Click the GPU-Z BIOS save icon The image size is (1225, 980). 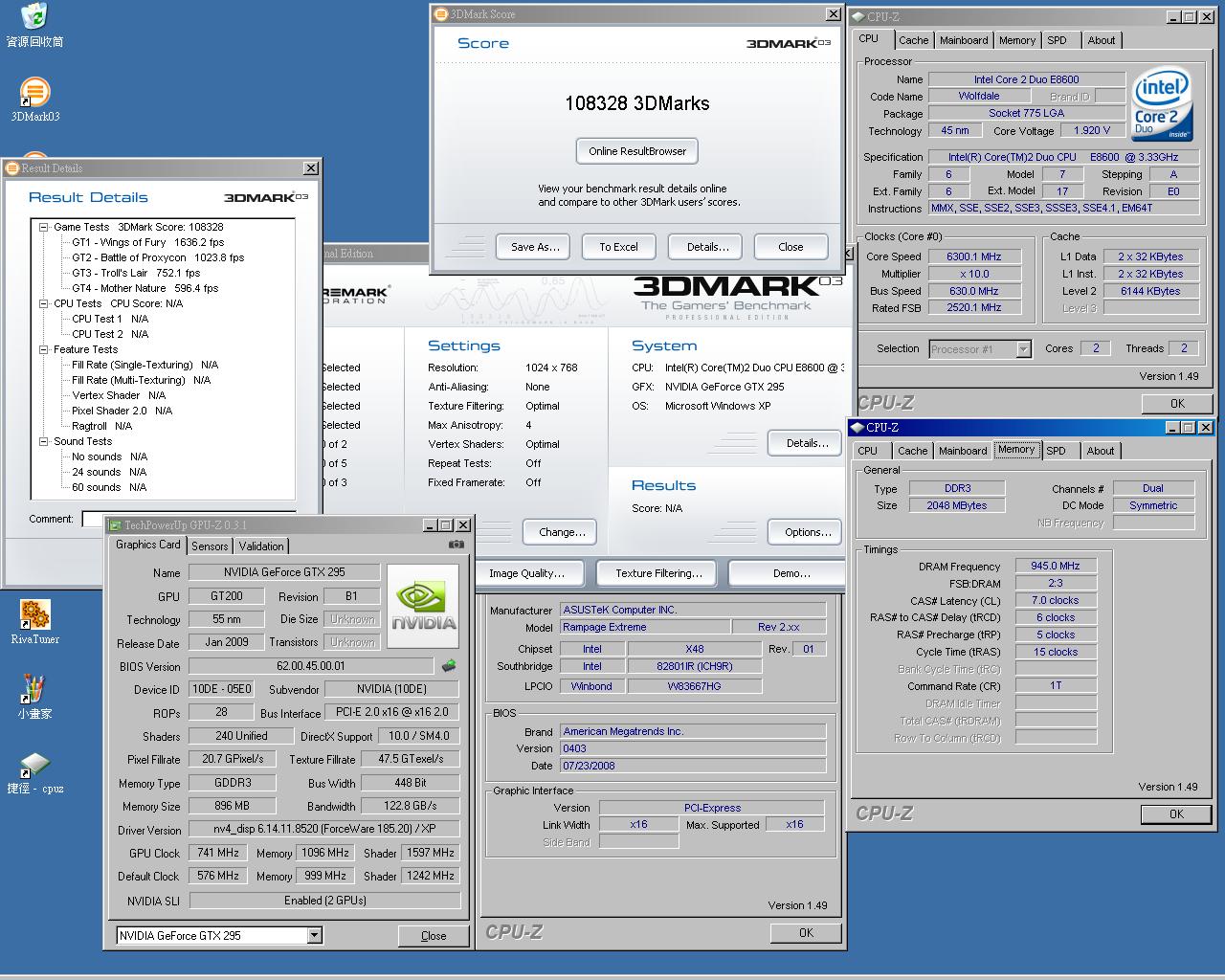click(x=448, y=665)
